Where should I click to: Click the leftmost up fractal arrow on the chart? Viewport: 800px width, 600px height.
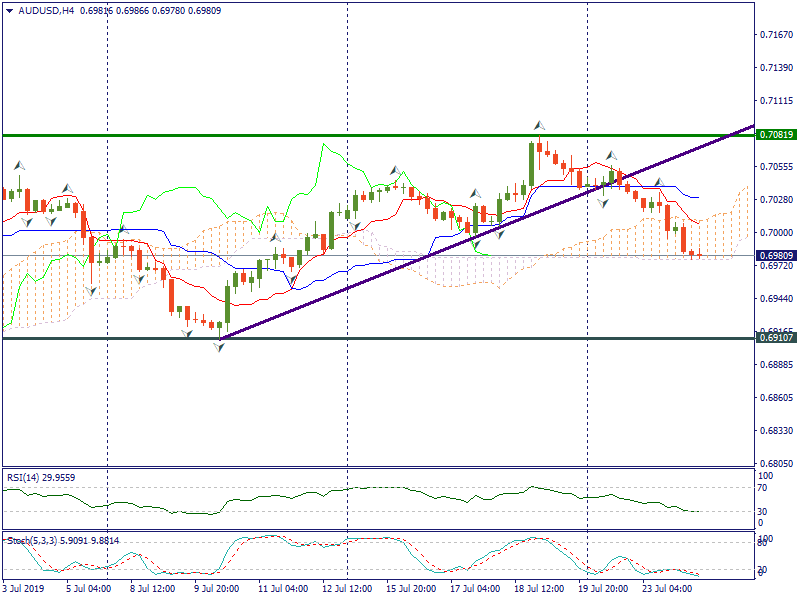[x=18, y=165]
